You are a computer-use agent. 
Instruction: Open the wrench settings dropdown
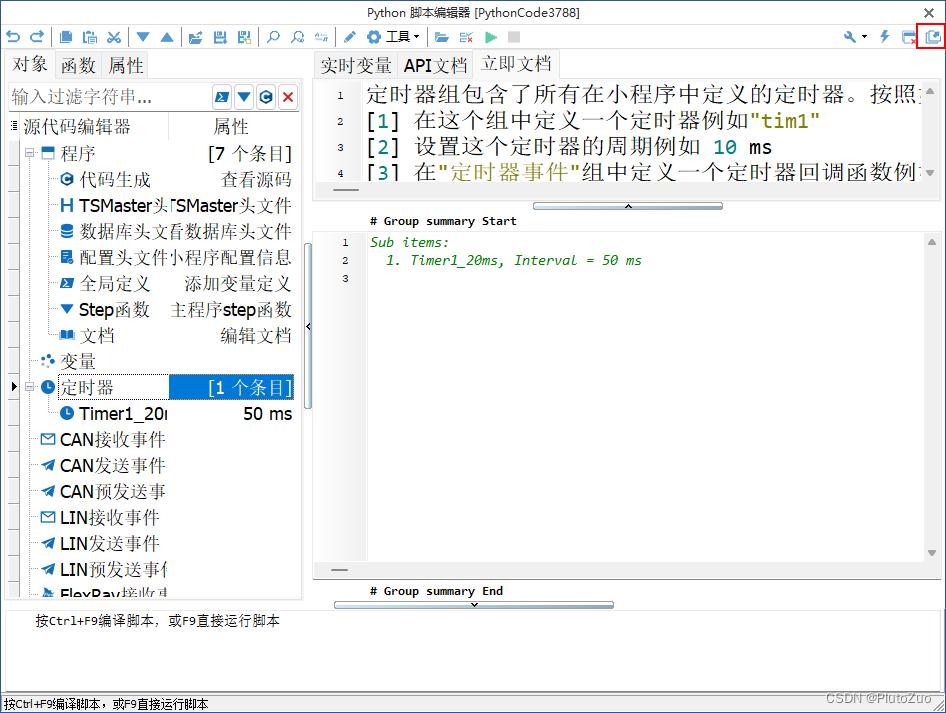(855, 37)
